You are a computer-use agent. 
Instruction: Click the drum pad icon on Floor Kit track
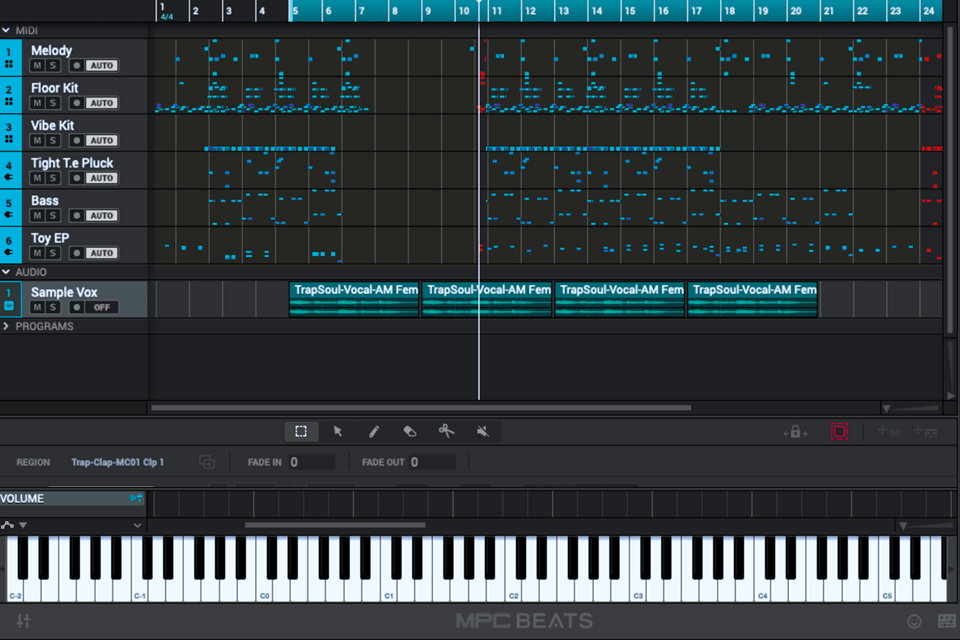9,101
